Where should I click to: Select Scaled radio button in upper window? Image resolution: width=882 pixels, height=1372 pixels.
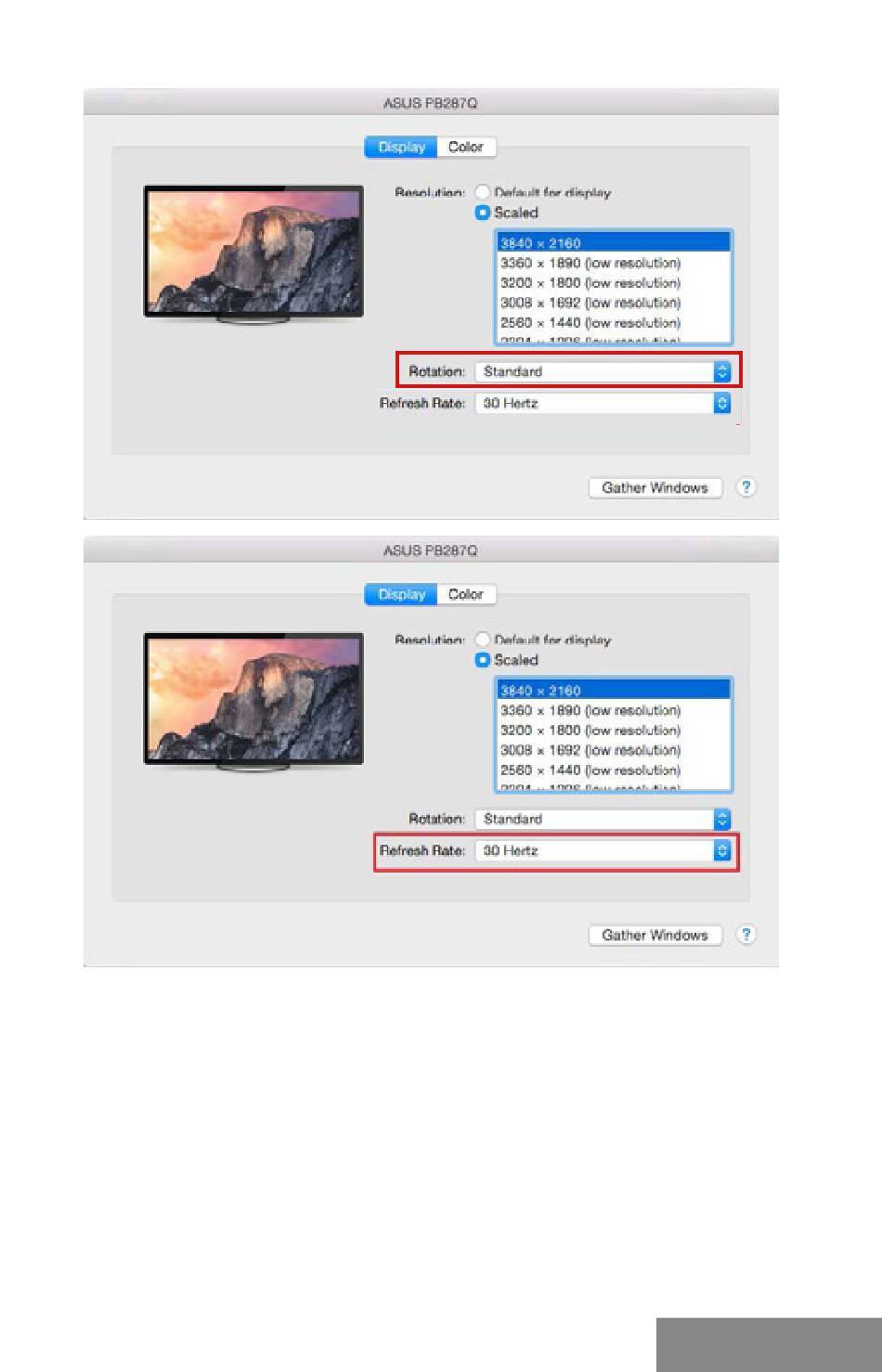click(x=482, y=213)
